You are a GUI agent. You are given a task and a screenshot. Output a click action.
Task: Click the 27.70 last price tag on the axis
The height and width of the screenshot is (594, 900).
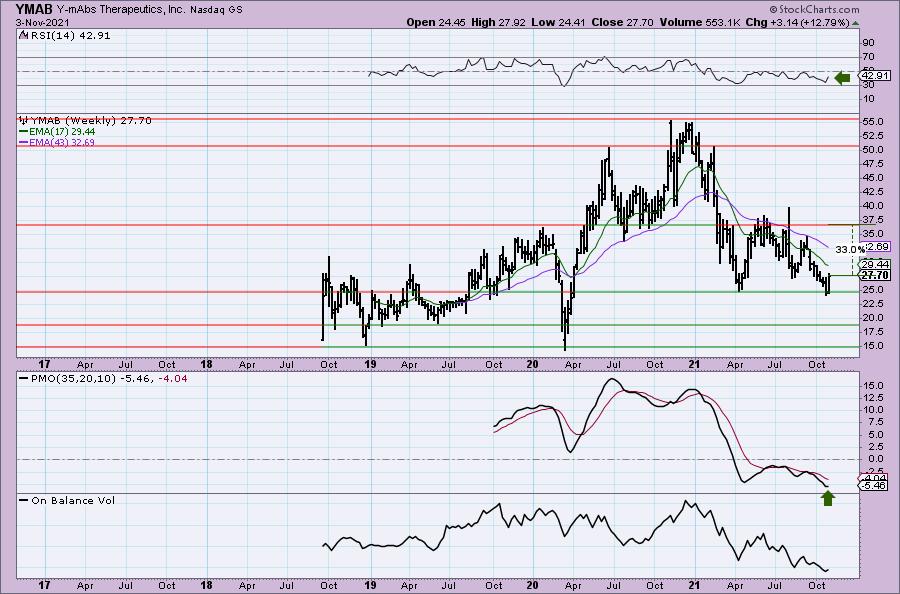(875, 275)
